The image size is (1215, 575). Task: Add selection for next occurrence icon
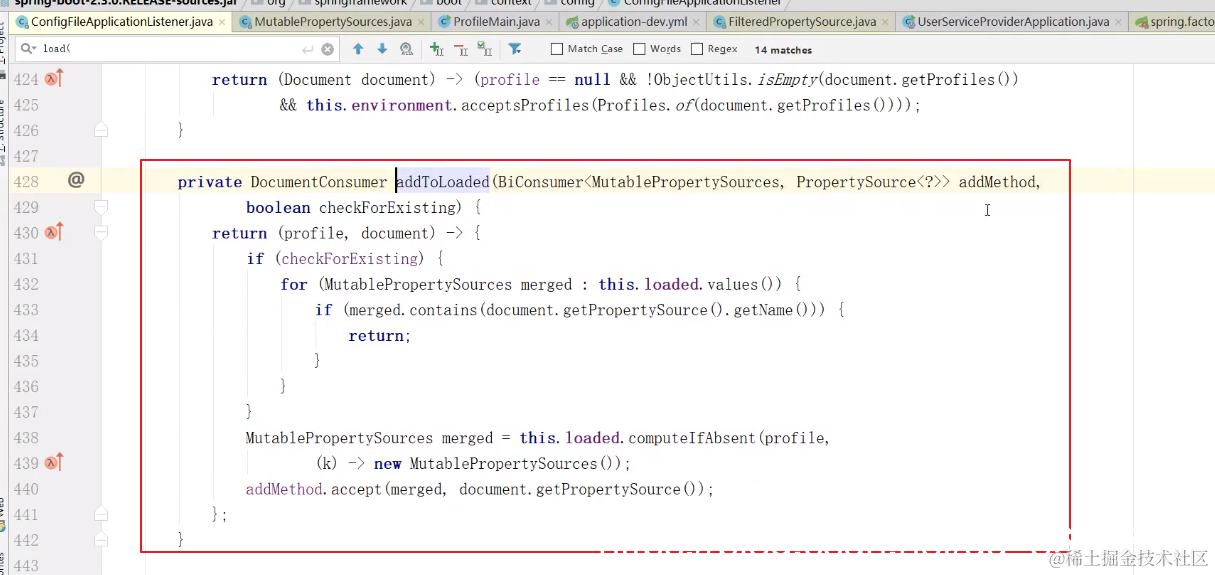pyautogui.click(x=436, y=49)
